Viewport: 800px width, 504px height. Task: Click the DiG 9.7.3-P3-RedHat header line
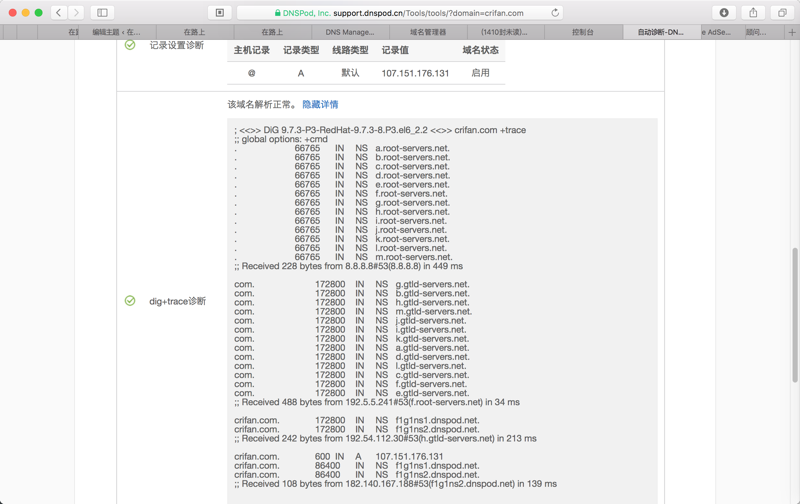(380, 130)
